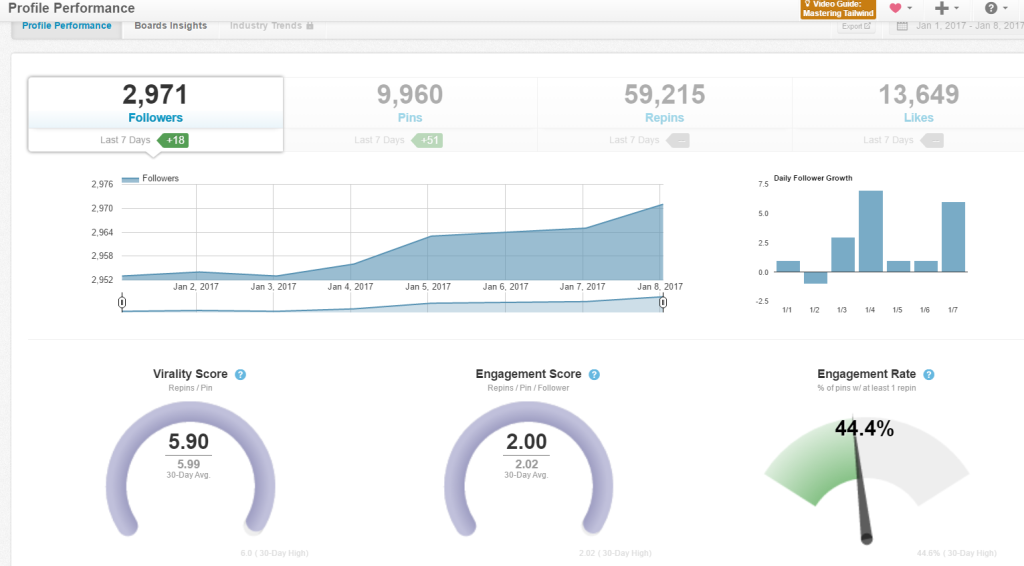Expand the plus menu dropdown arrow
Image resolution: width=1024 pixels, height=566 pixels.
click(x=957, y=8)
